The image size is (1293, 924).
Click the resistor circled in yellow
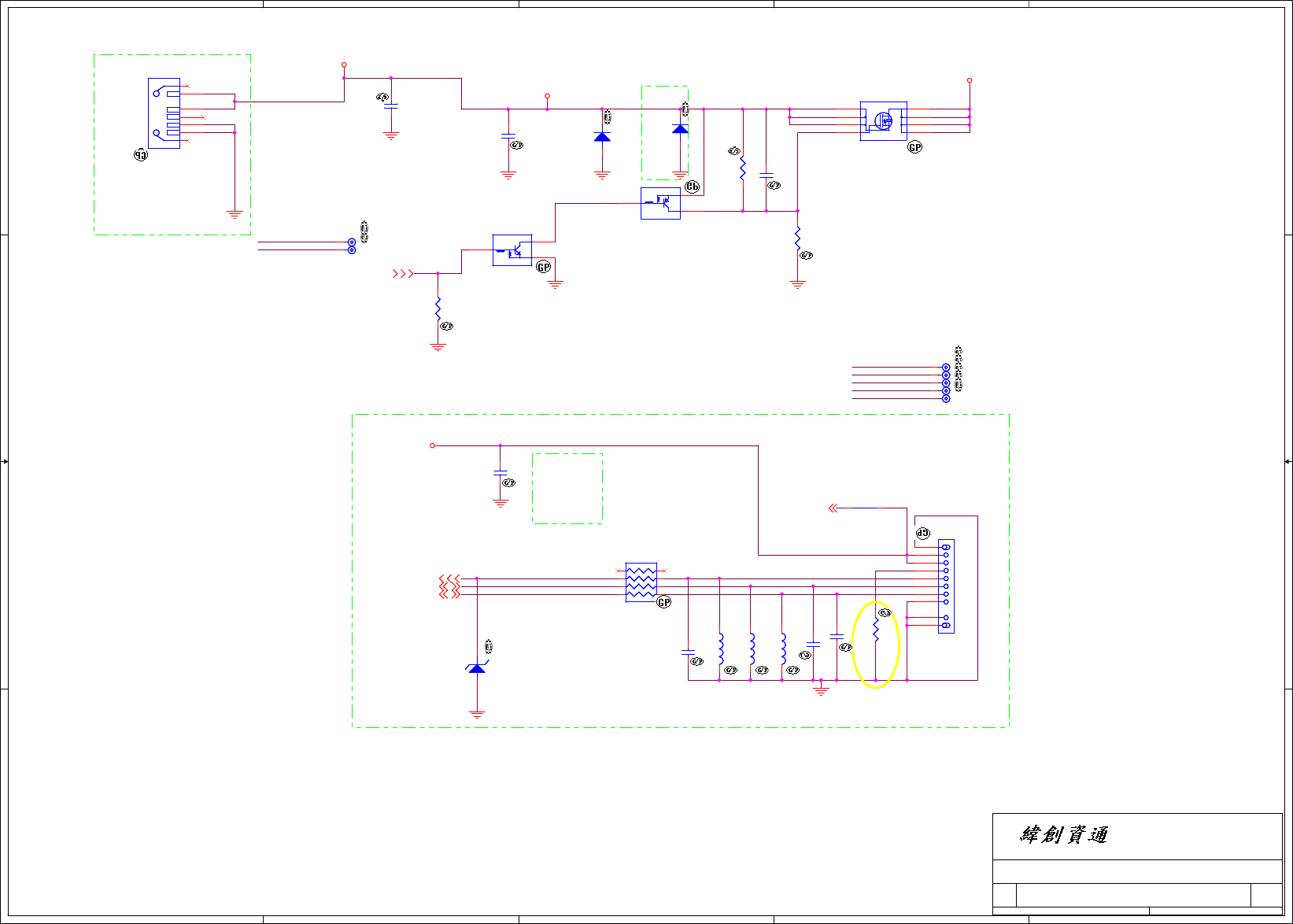click(x=876, y=630)
